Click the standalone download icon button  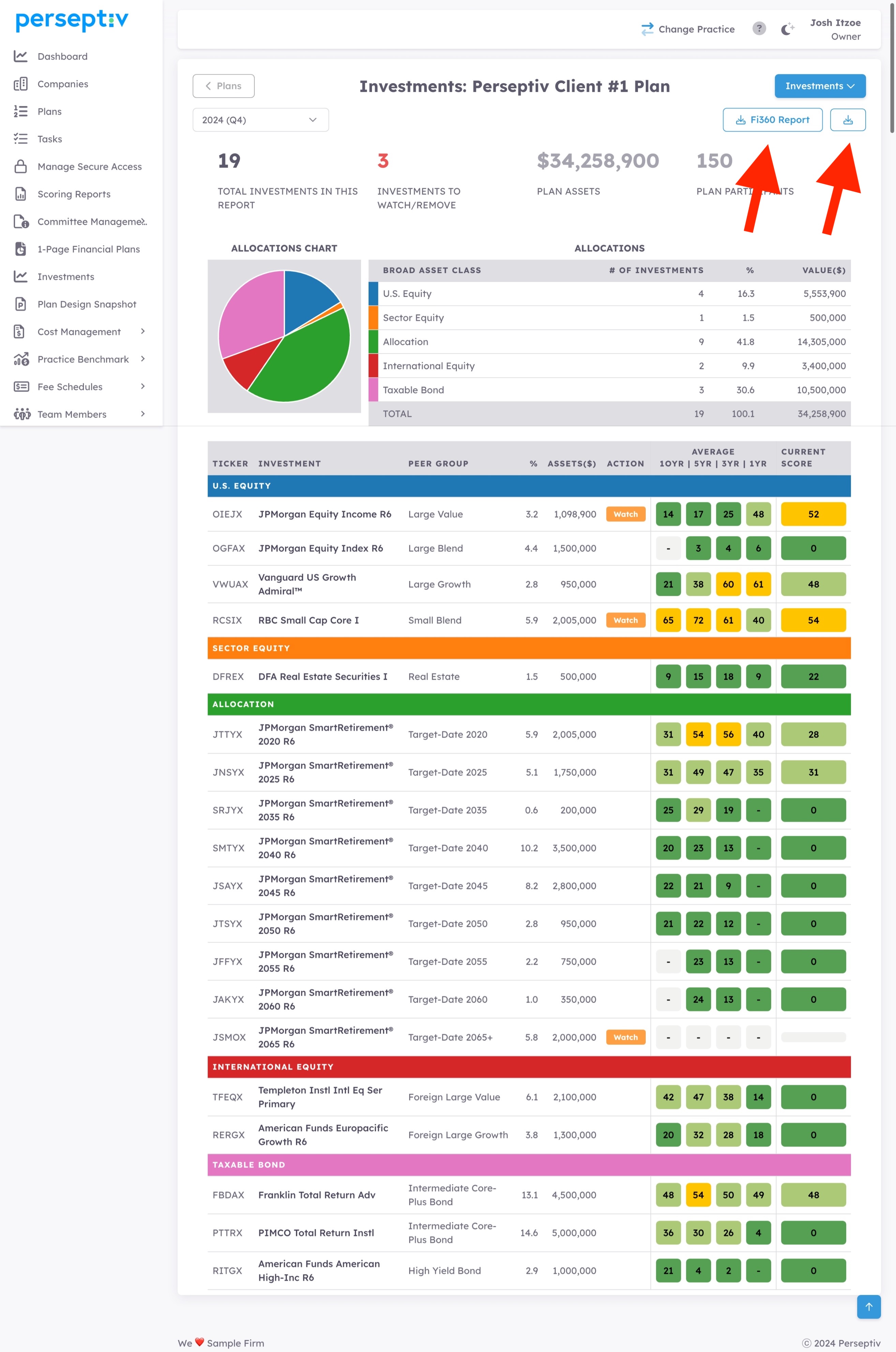848,120
